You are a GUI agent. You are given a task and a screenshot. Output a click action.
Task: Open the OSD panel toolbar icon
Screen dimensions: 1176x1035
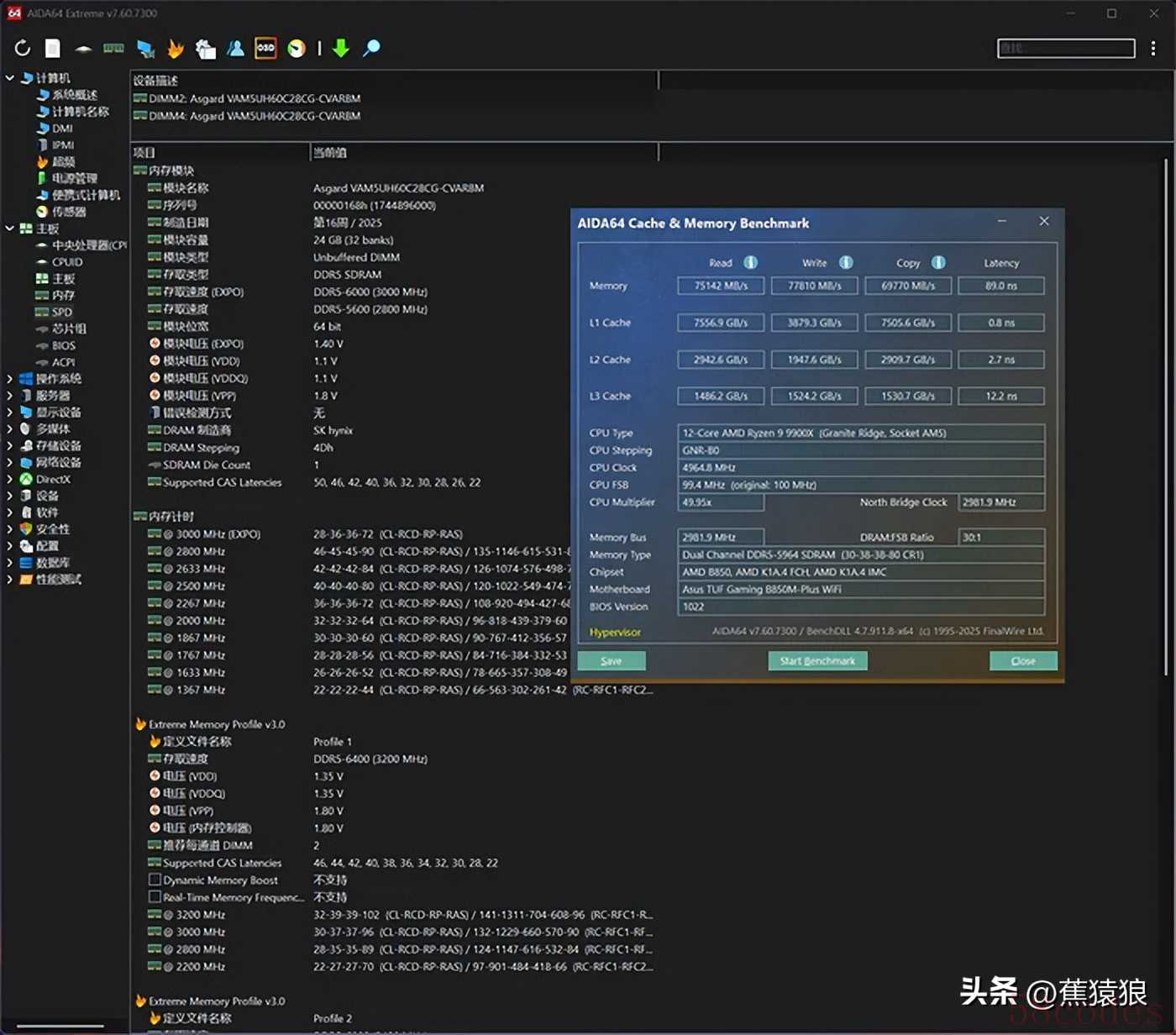point(265,49)
